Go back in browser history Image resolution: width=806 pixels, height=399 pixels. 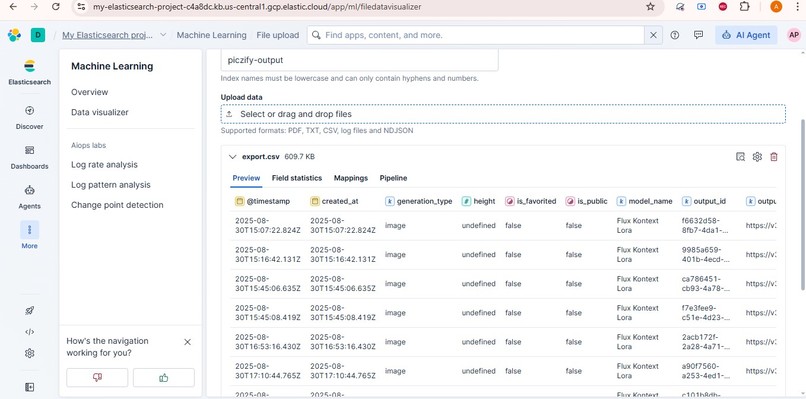(x=14, y=7)
